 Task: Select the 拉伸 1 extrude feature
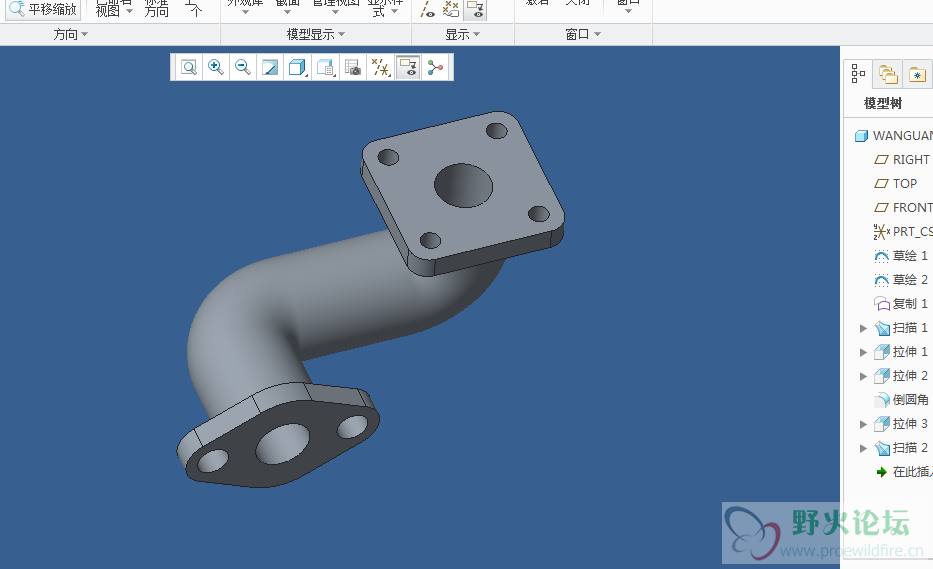click(x=901, y=352)
